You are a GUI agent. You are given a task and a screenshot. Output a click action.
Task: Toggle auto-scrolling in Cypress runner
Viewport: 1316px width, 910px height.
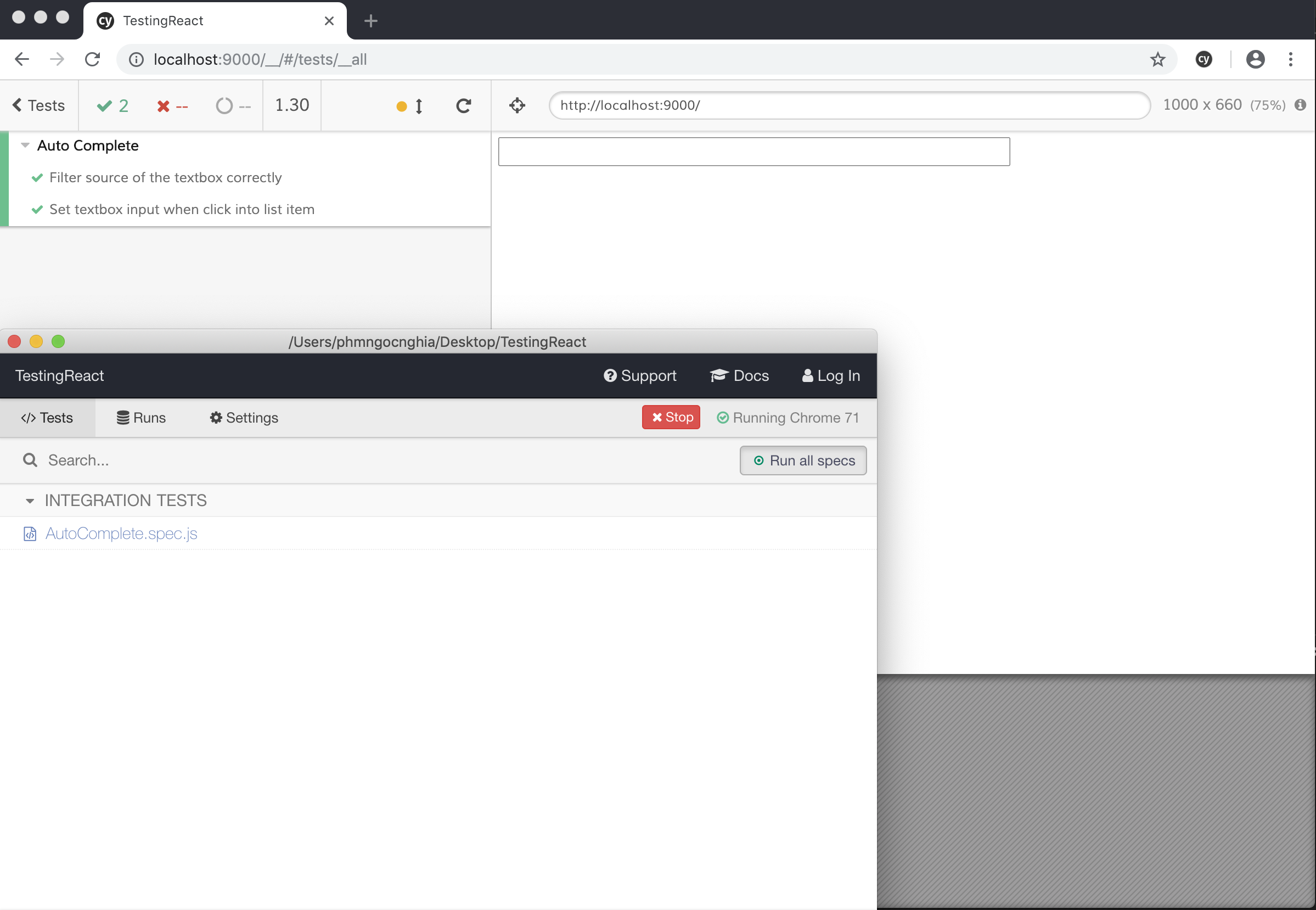click(410, 106)
